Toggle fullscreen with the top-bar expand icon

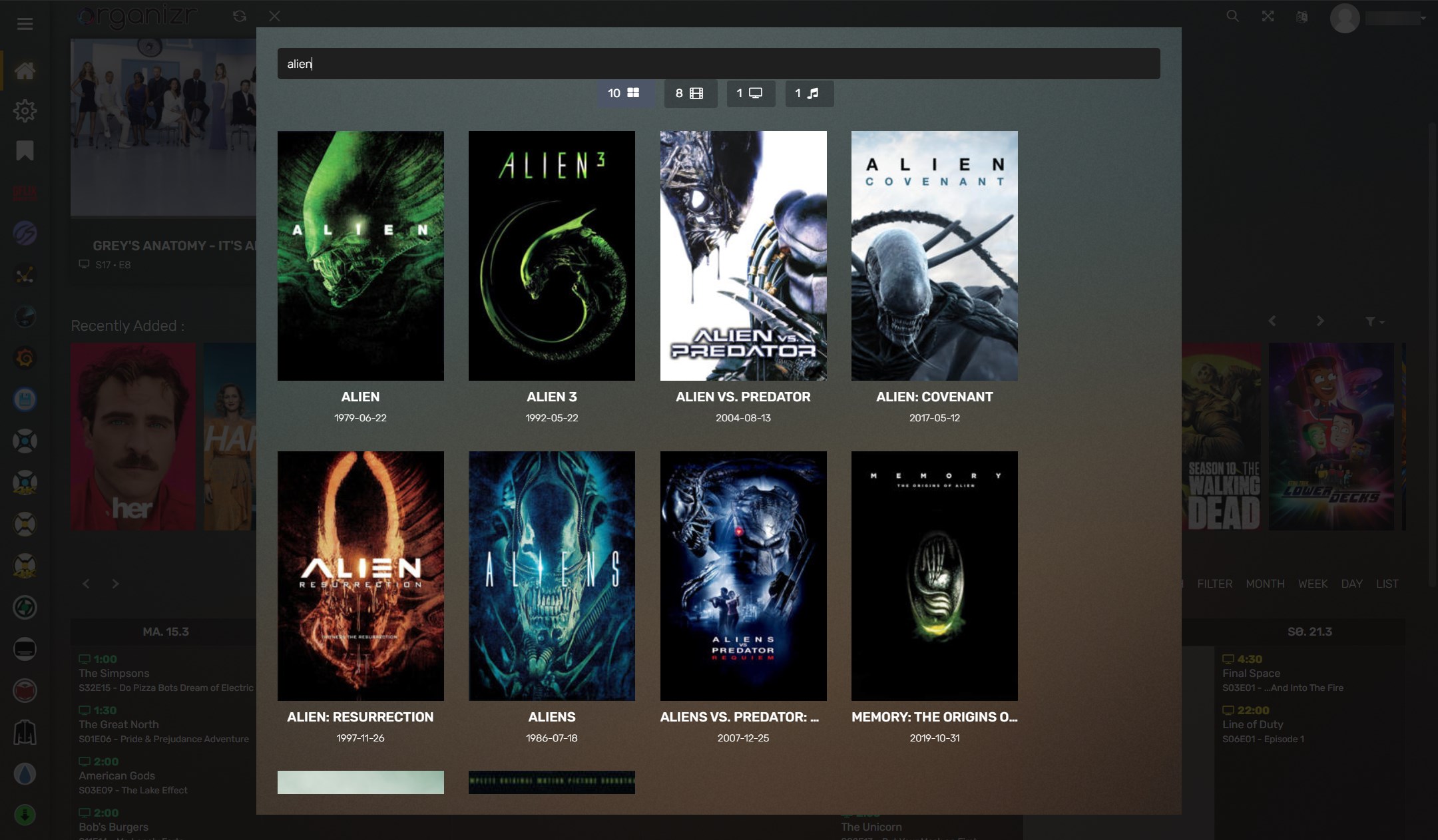[1268, 16]
